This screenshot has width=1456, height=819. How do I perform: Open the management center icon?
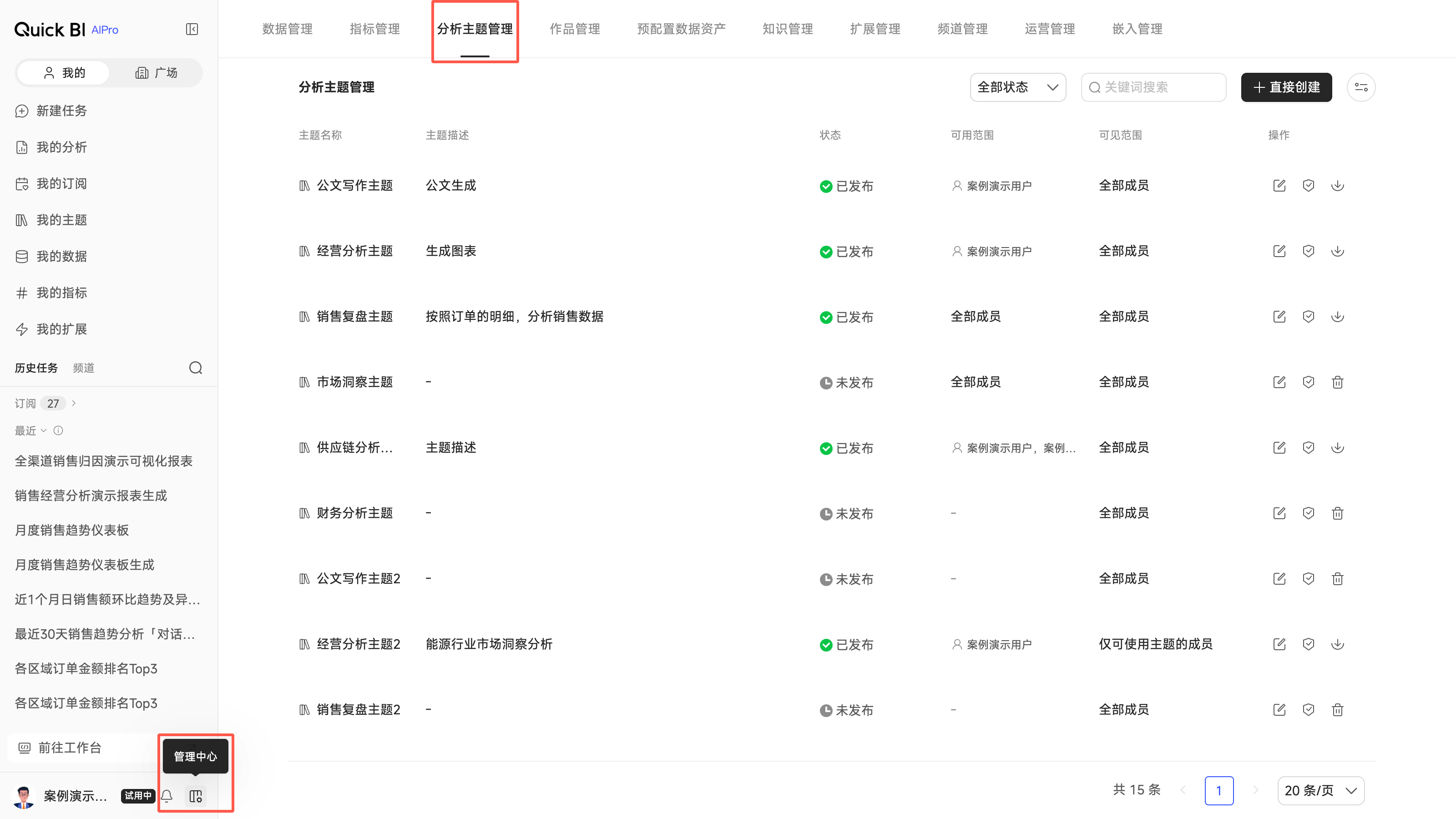pyautogui.click(x=196, y=796)
